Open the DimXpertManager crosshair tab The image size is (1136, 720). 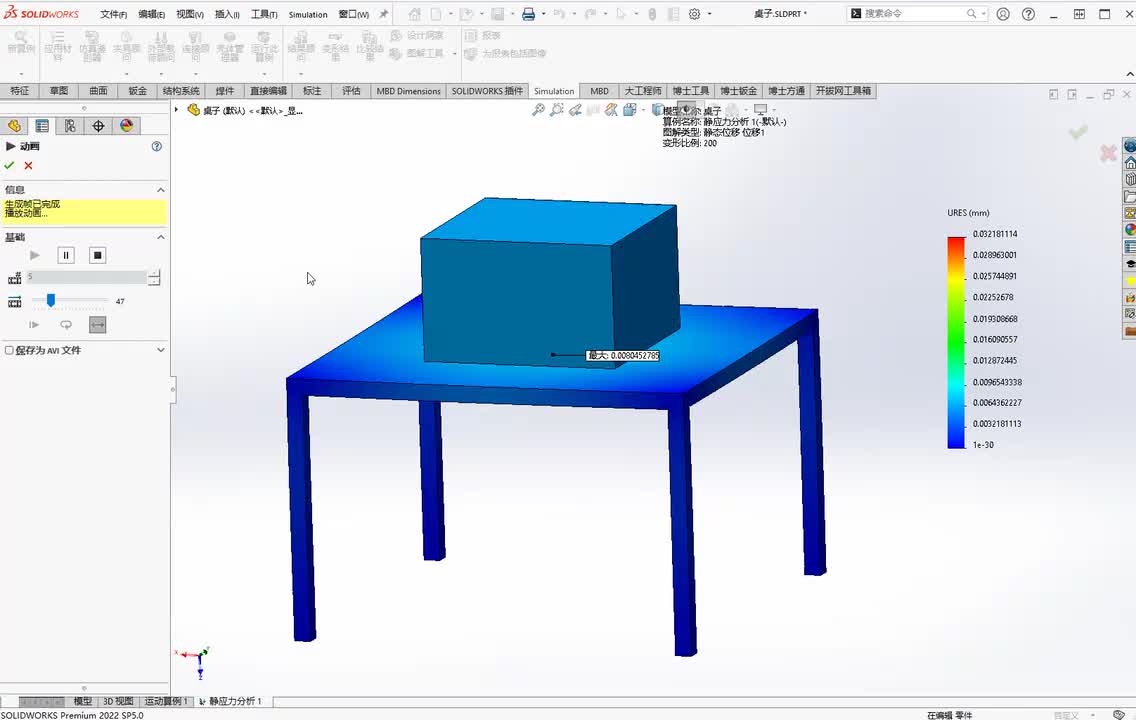(98, 125)
